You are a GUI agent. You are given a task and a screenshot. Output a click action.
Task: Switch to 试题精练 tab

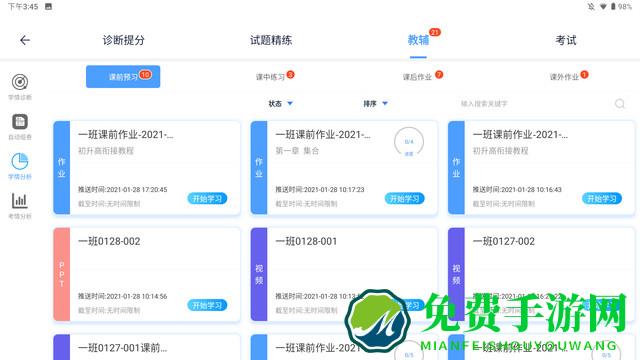coord(271,40)
